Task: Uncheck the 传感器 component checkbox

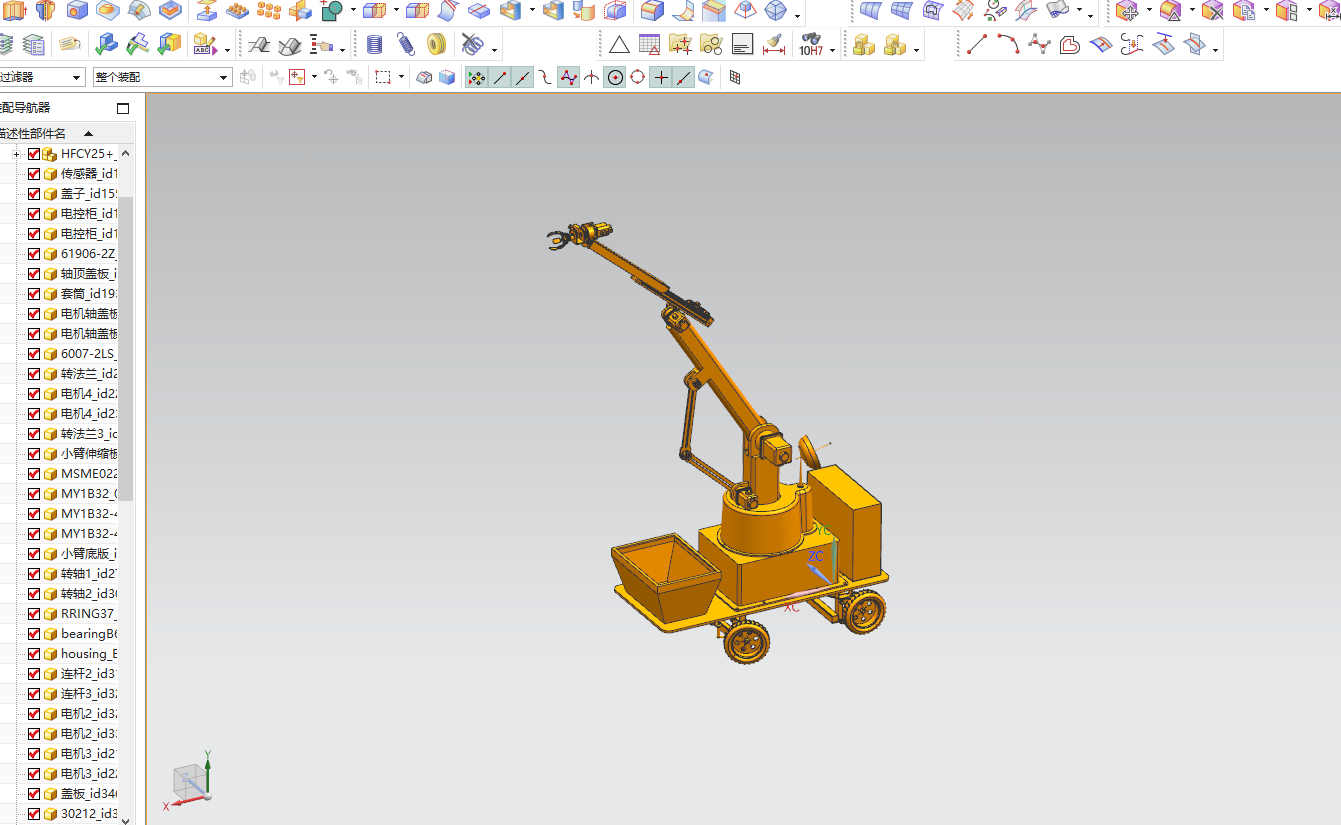Action: pyautogui.click(x=34, y=174)
